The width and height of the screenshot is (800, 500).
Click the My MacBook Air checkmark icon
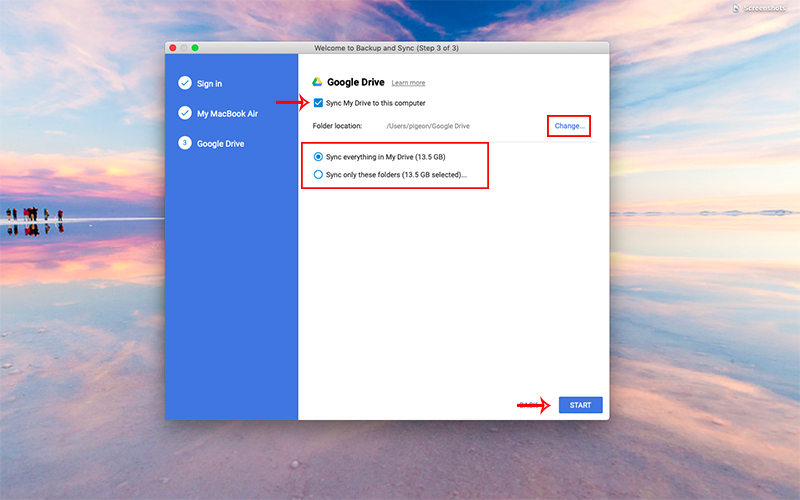pos(185,113)
